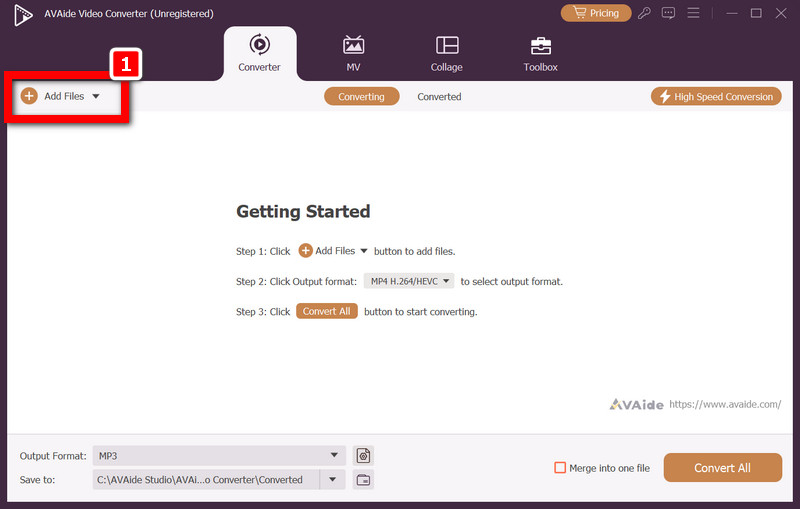Click the AVAide app logo icon
The height and width of the screenshot is (509, 800).
[x=23, y=15]
